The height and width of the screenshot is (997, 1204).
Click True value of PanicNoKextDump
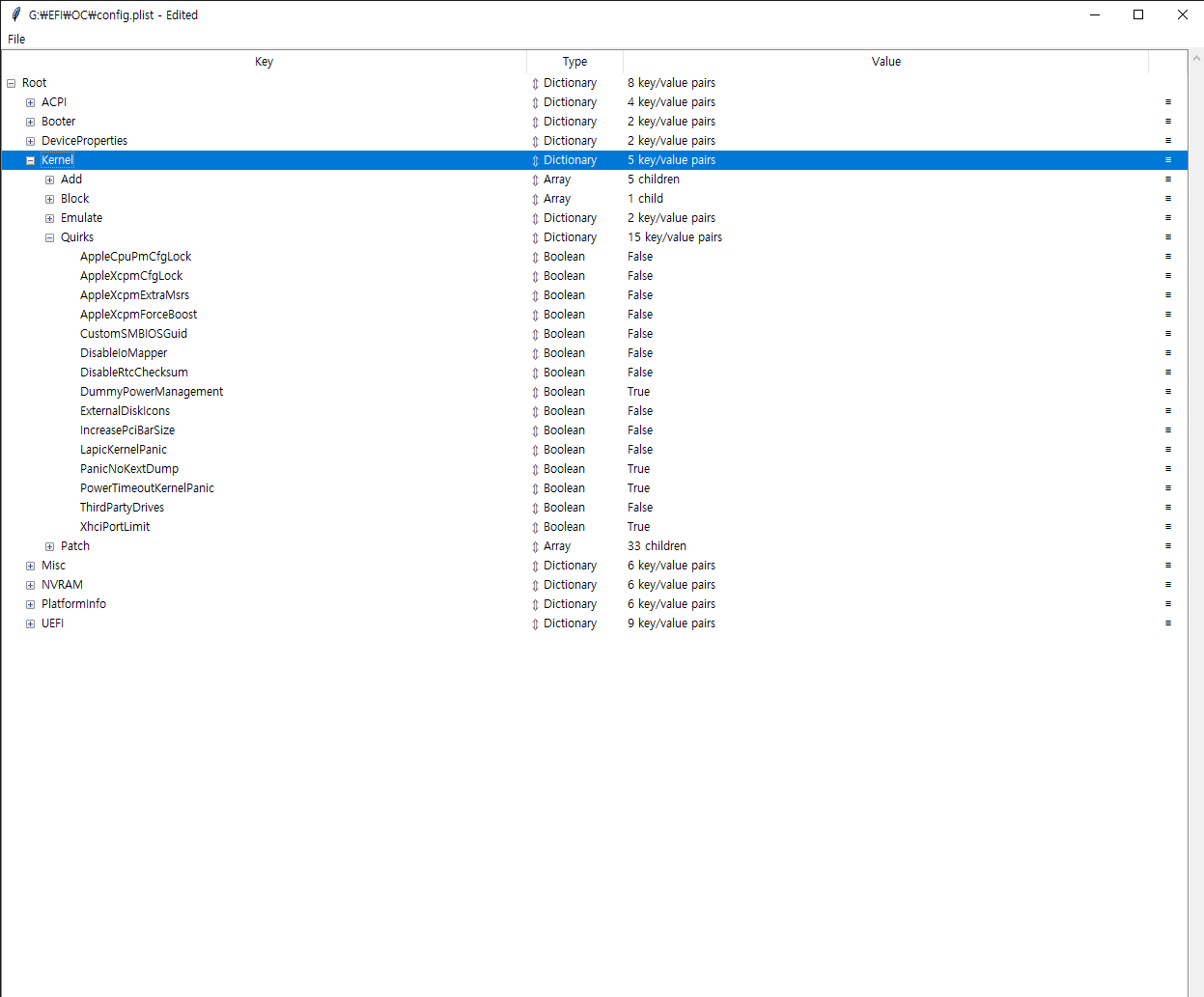(638, 469)
